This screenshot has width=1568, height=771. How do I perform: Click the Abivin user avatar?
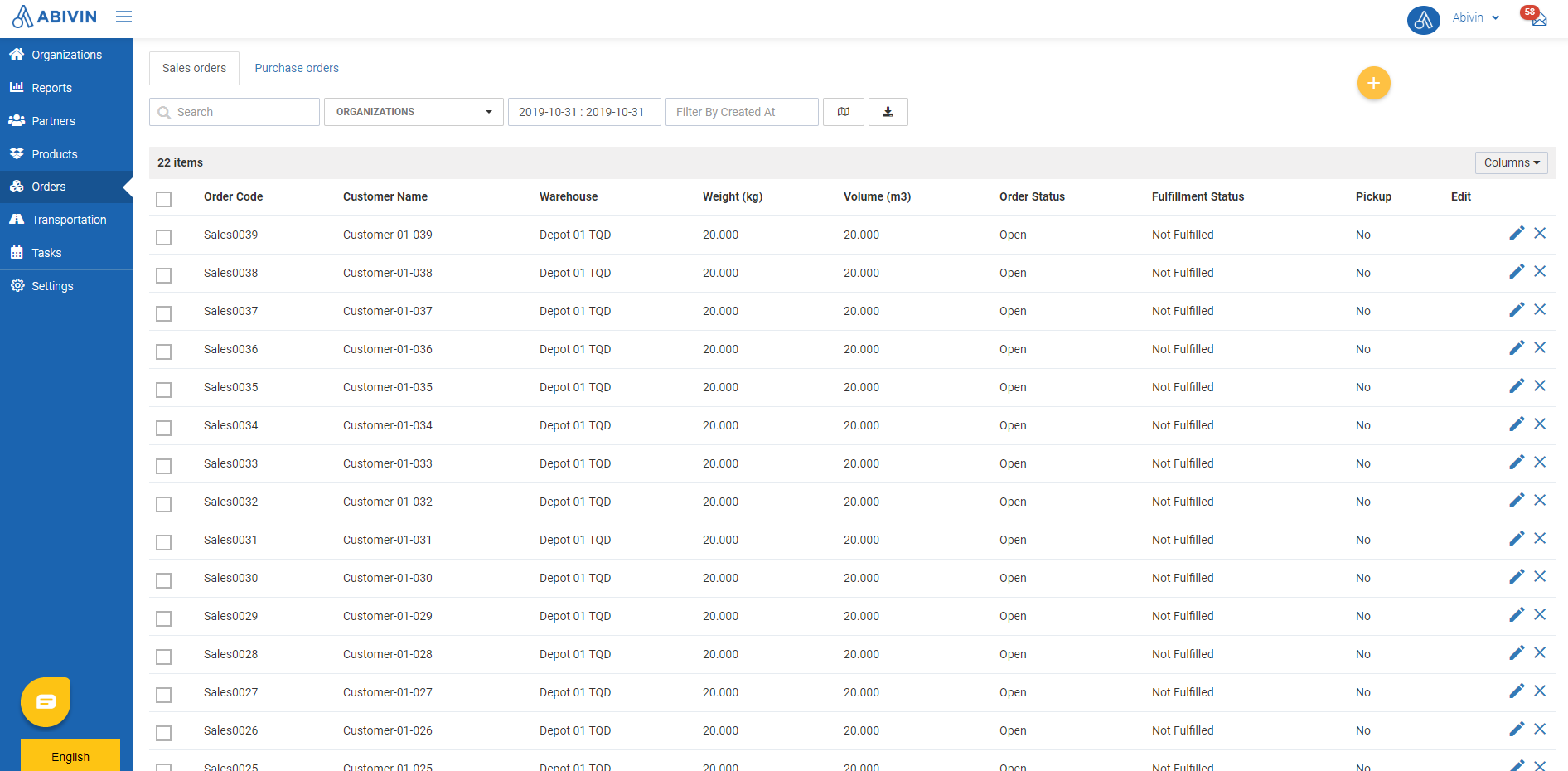tap(1423, 19)
